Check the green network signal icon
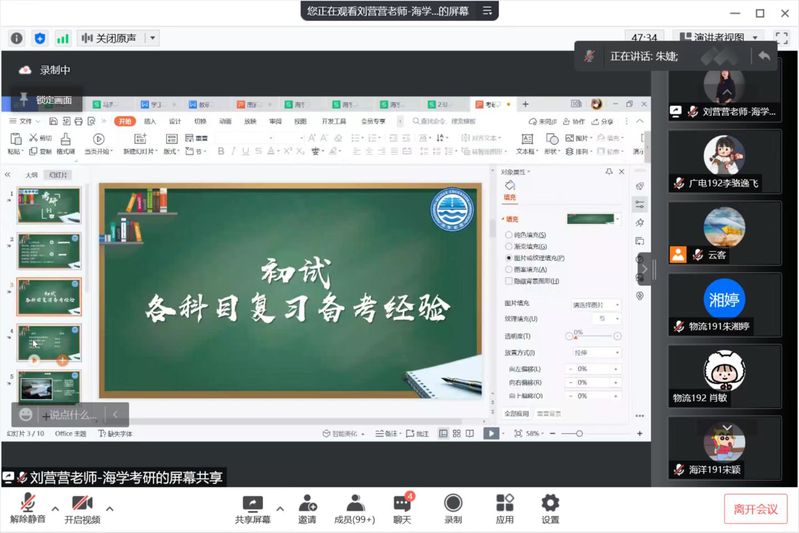Image resolution: width=799 pixels, height=533 pixels. coord(63,39)
